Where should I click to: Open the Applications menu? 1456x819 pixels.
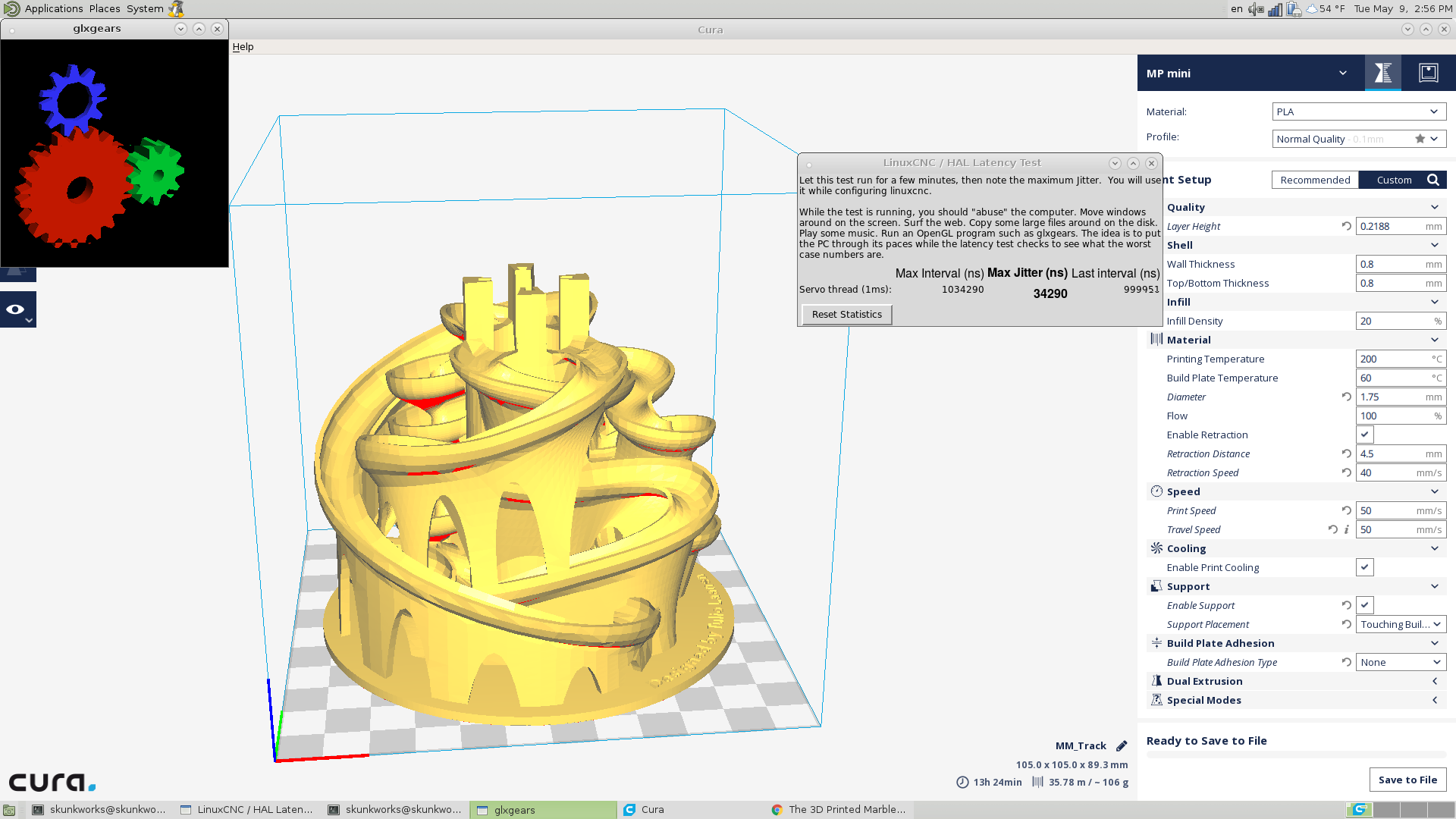tap(53, 8)
